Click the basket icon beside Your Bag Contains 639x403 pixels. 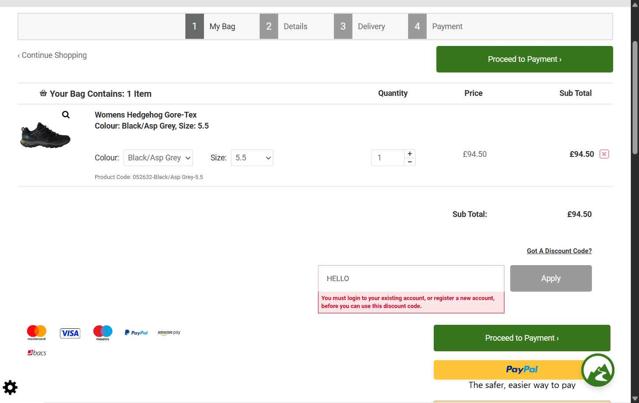tap(43, 93)
